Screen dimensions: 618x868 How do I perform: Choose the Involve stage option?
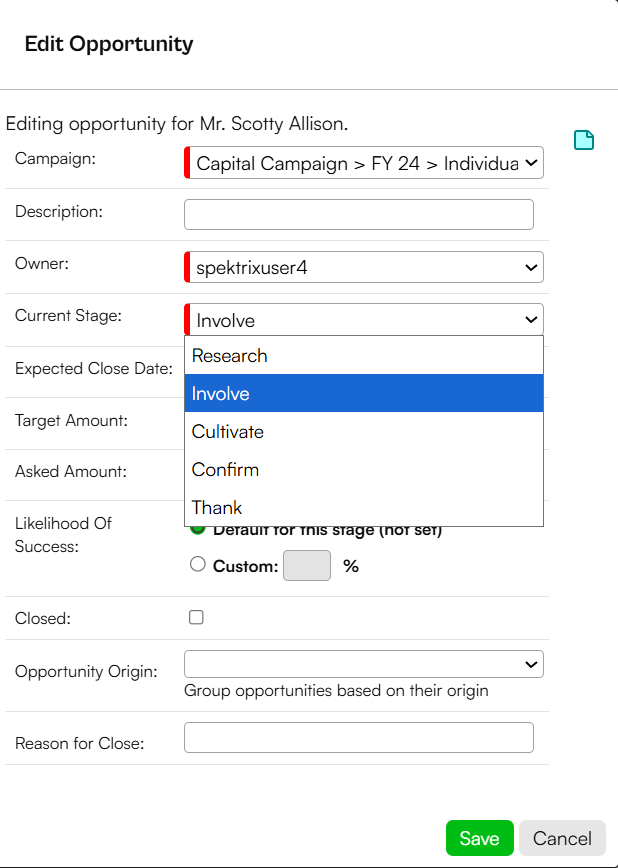coord(364,394)
